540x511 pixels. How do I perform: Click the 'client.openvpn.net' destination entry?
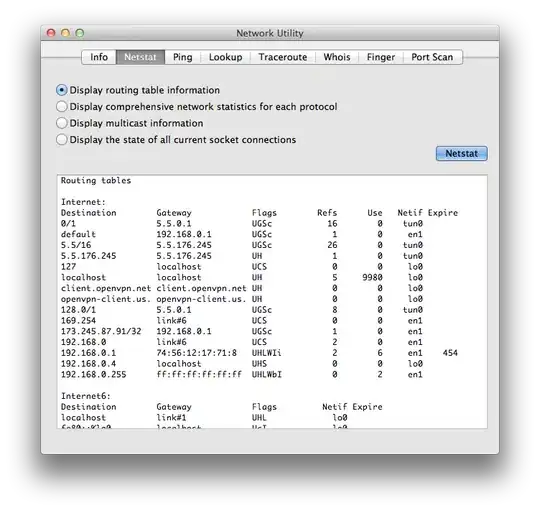106,288
